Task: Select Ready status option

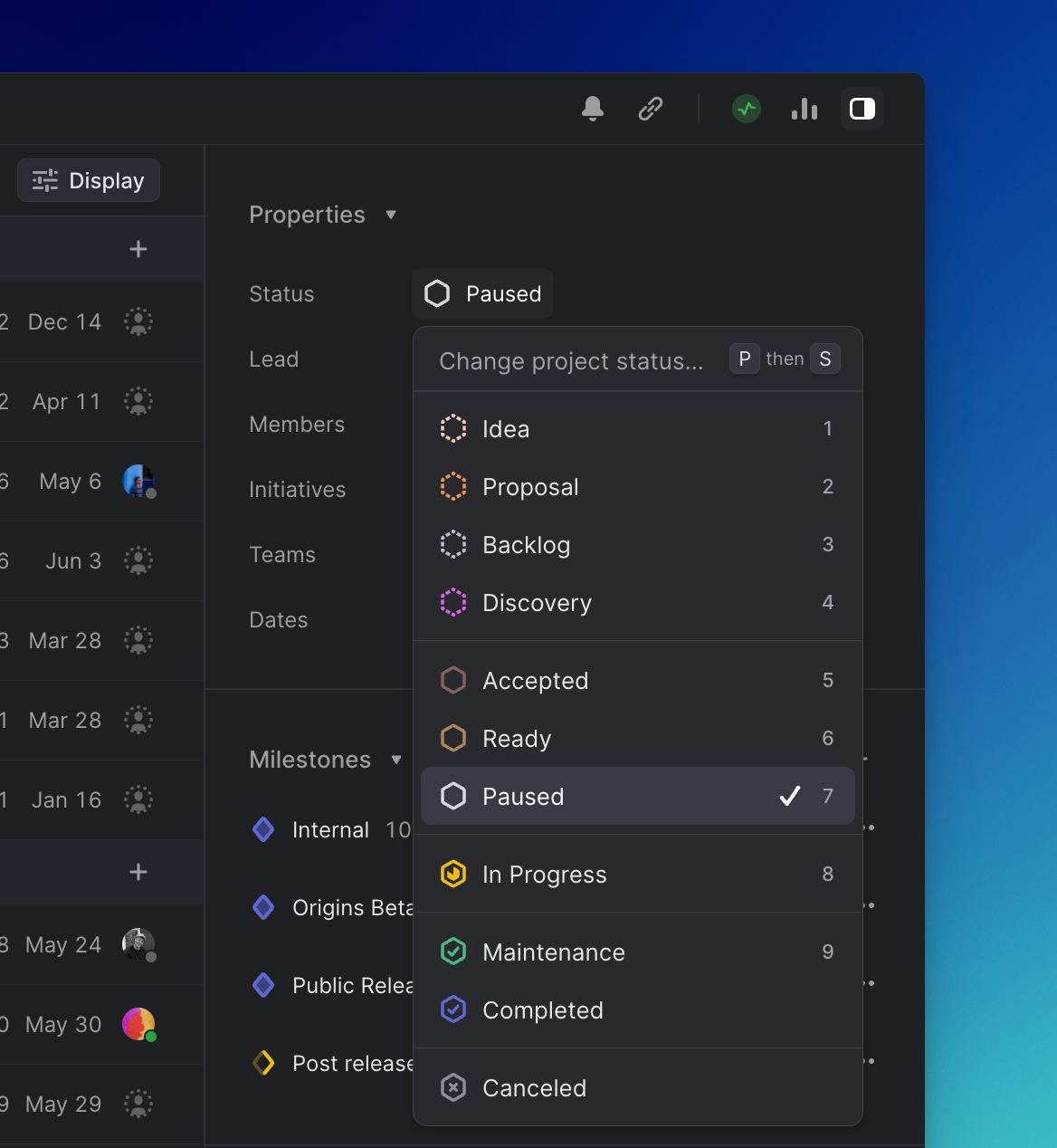Action: [638, 738]
